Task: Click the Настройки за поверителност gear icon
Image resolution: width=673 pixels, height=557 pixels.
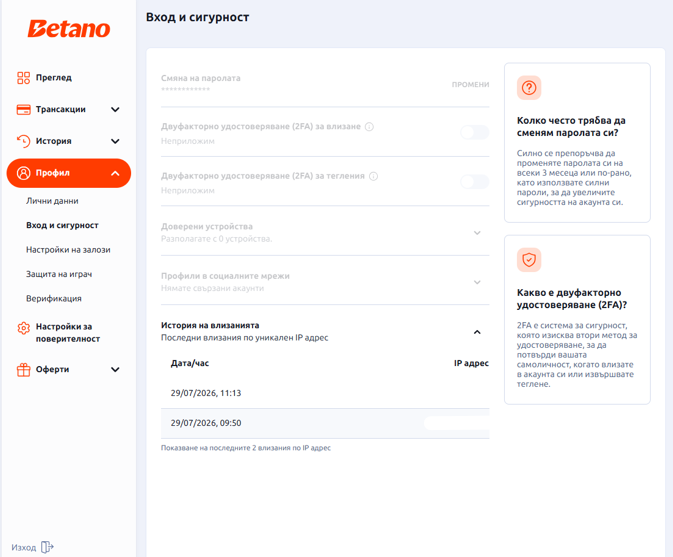Action: point(23,328)
